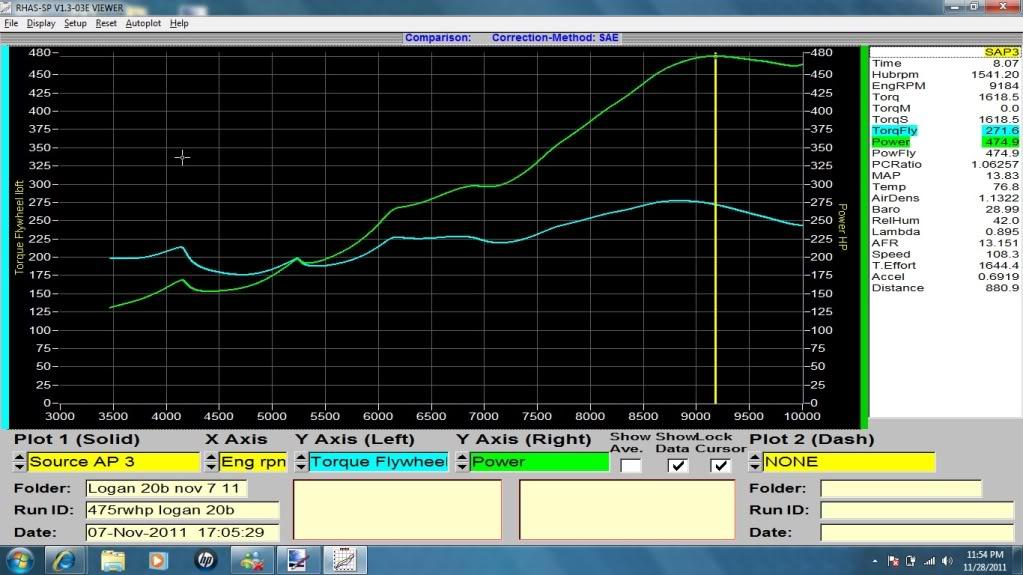The height and width of the screenshot is (575, 1023).
Task: Click the Plot 1 Run ID field
Action: click(x=182, y=510)
